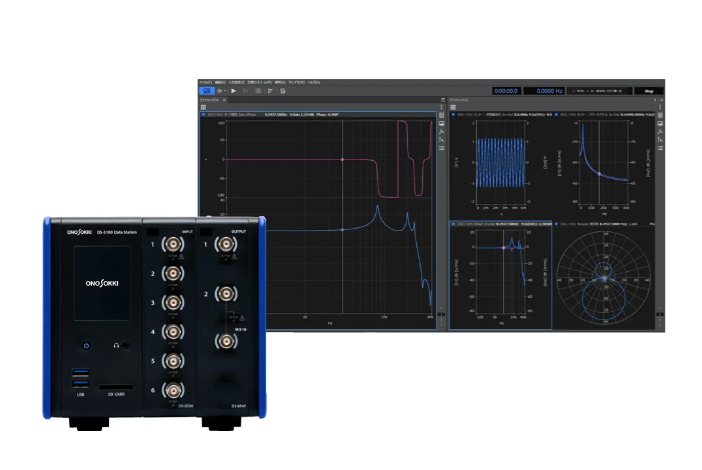
Task: Open the first menu in the menu bar
Action: [x=205, y=82]
